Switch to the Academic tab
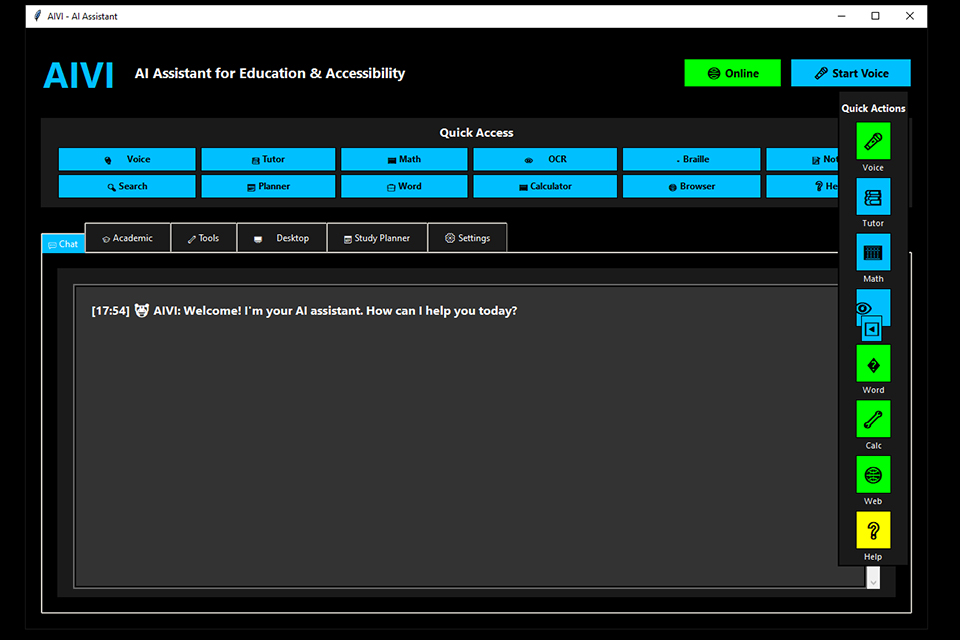This screenshot has width=960, height=640. coord(127,237)
